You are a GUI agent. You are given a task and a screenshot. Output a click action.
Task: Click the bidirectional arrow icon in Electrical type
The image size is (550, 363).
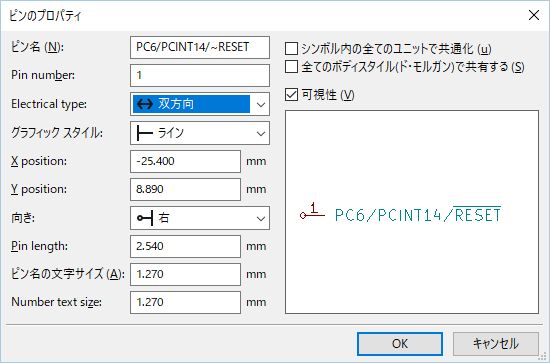145,104
